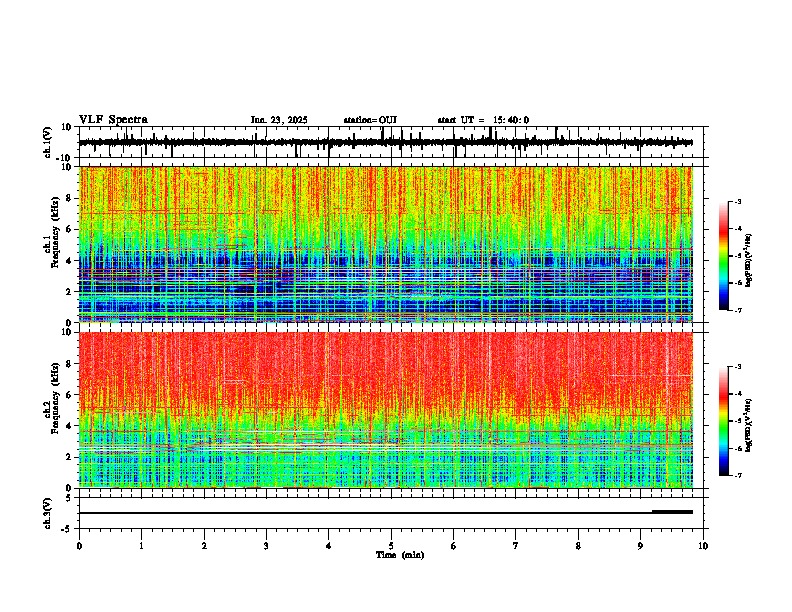The width and height of the screenshot is (792, 612).
Task: Click the "ch.3(V)" axis label
Action: pos(47,513)
